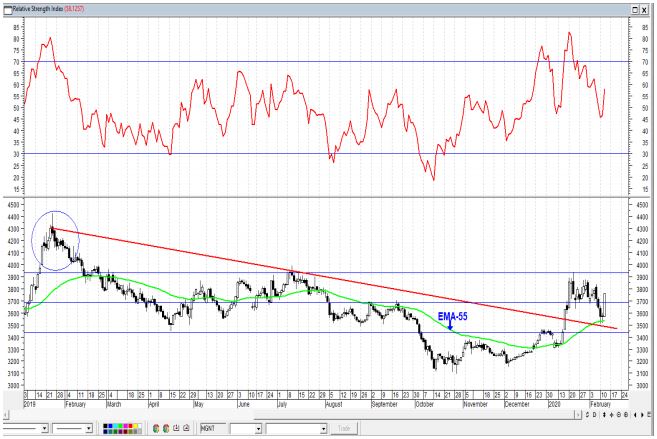The image size is (657, 439).
Task: Click the EMA-55 label on the chart
Action: pyautogui.click(x=453, y=317)
